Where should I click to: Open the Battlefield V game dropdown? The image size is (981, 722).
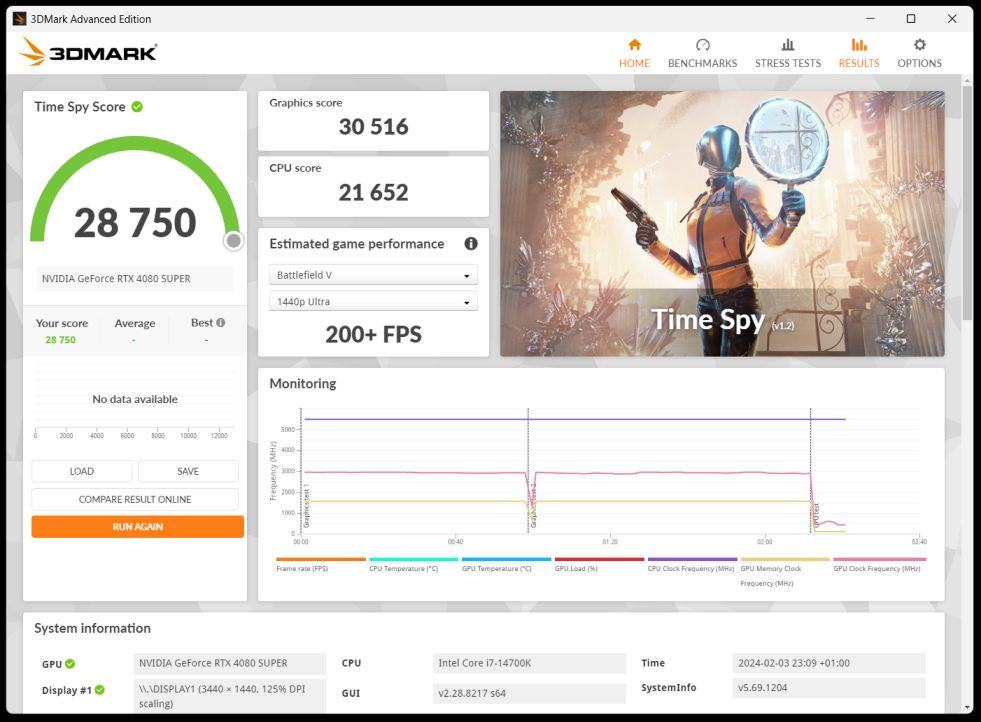373,275
